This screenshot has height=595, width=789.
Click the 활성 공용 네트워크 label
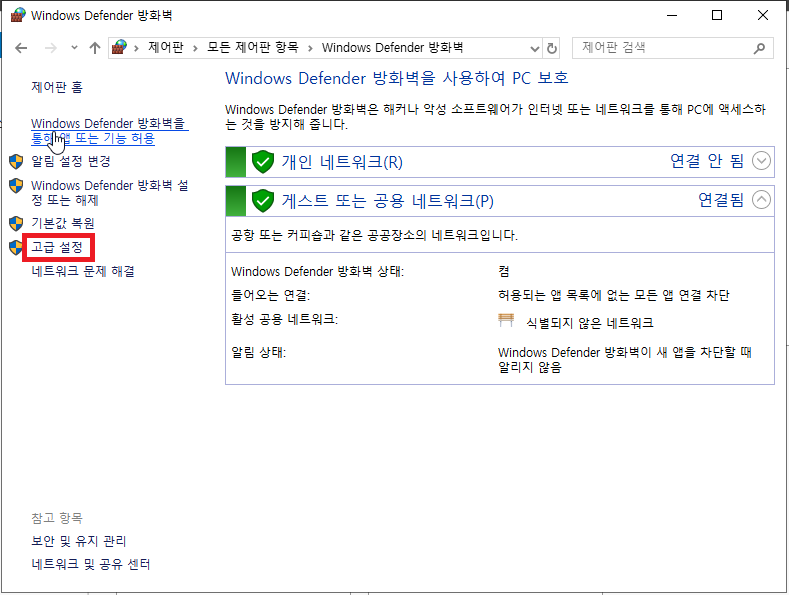284,319
